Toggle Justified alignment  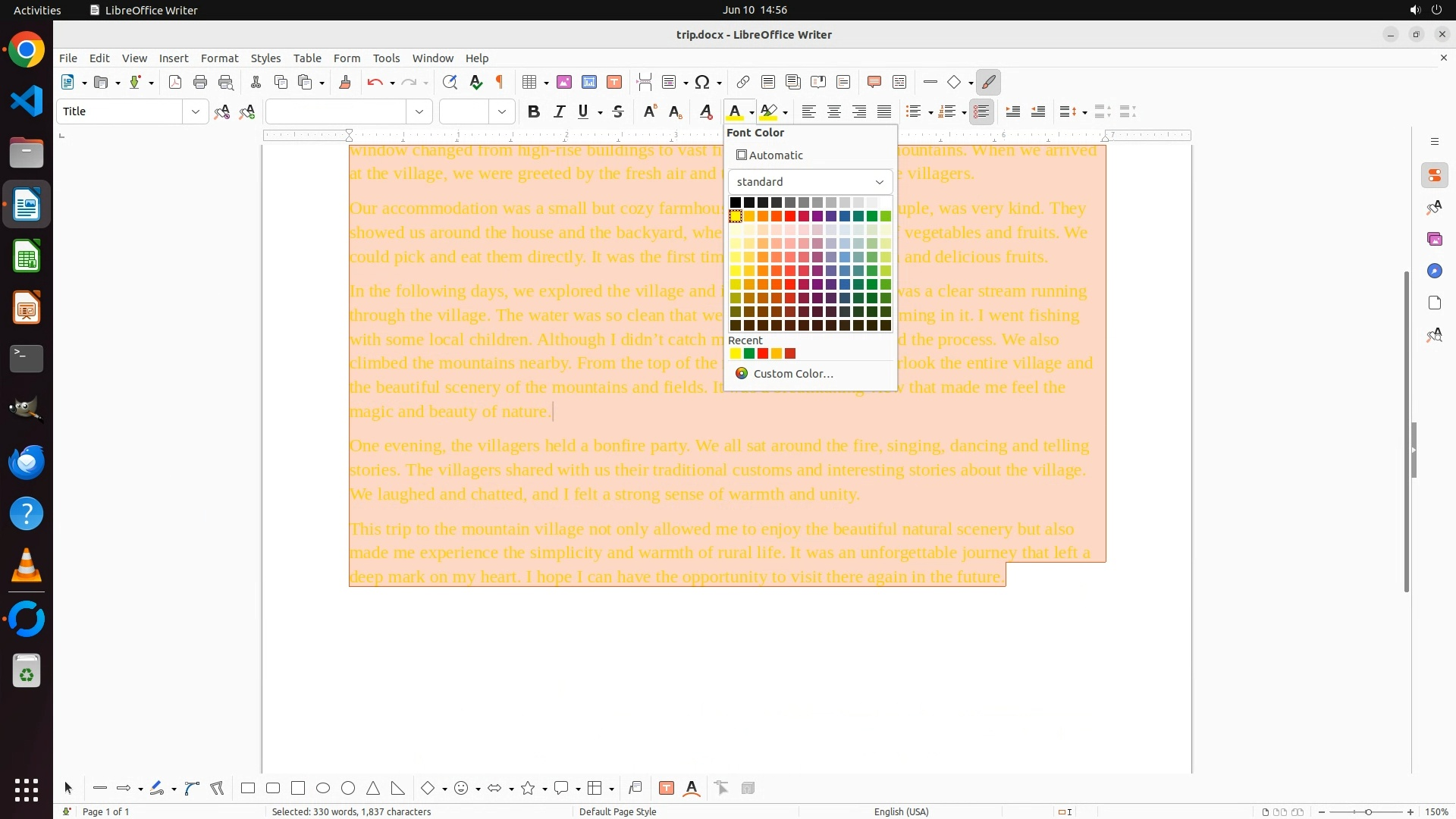(x=884, y=111)
